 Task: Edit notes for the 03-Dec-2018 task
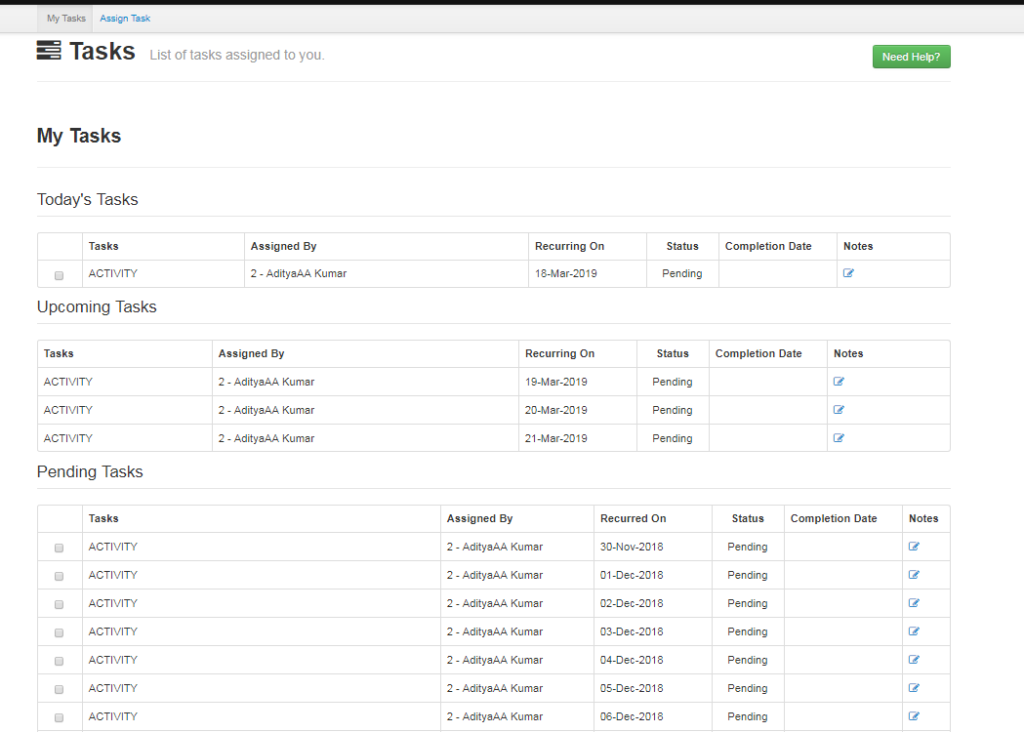911,631
